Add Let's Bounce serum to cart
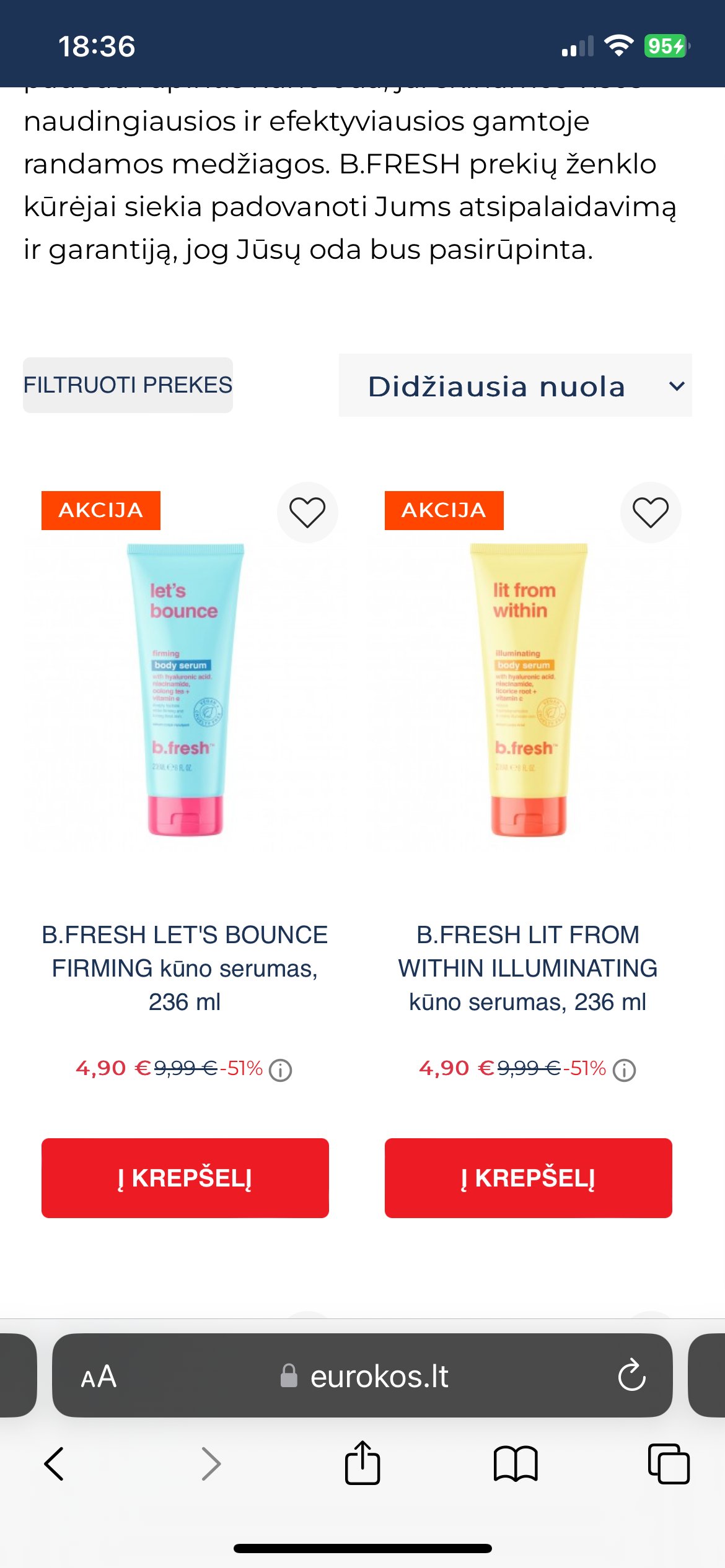Image resolution: width=725 pixels, height=1568 pixels. coord(185,1178)
